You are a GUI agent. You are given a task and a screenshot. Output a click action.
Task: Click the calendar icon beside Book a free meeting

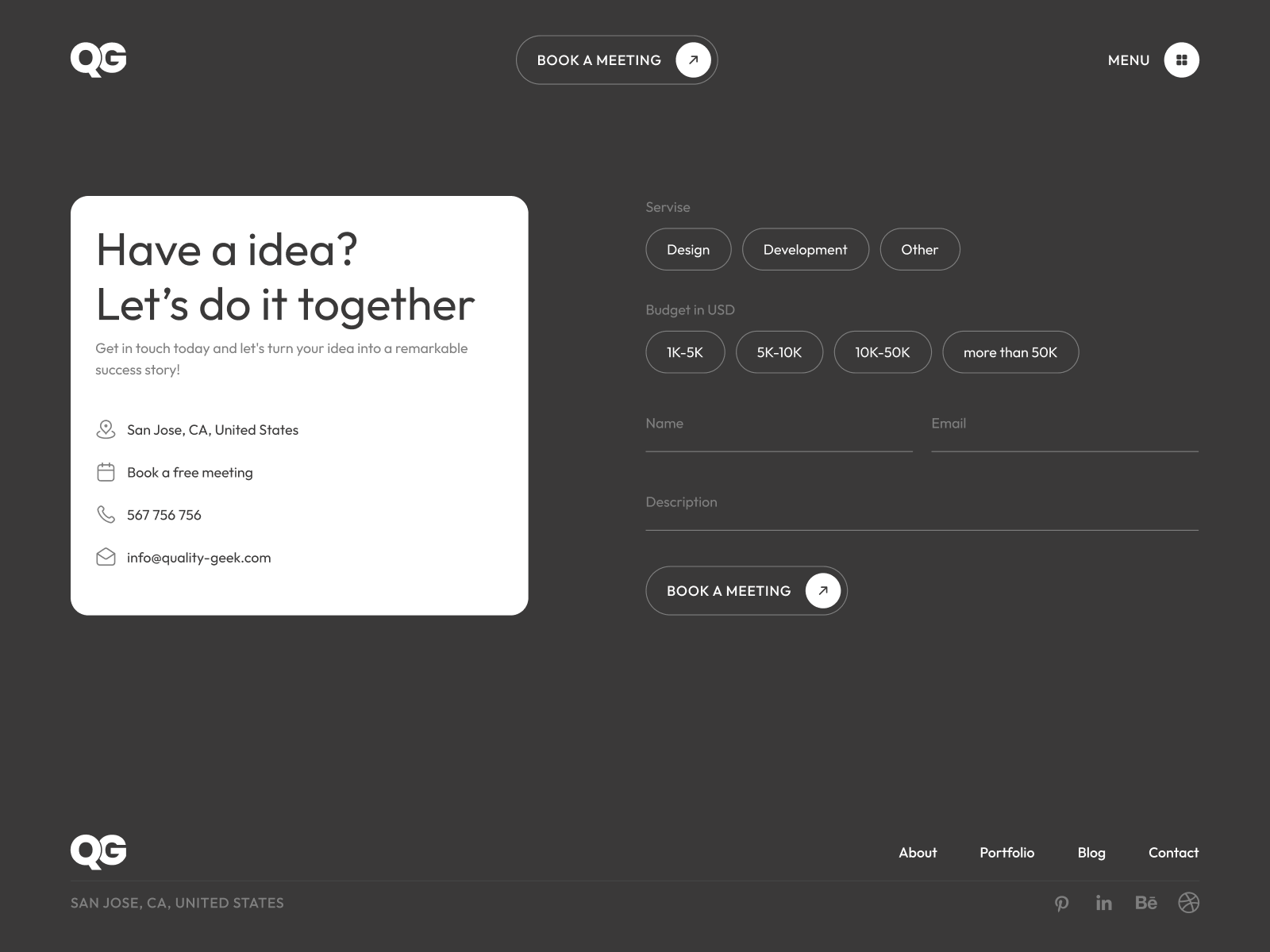point(106,472)
